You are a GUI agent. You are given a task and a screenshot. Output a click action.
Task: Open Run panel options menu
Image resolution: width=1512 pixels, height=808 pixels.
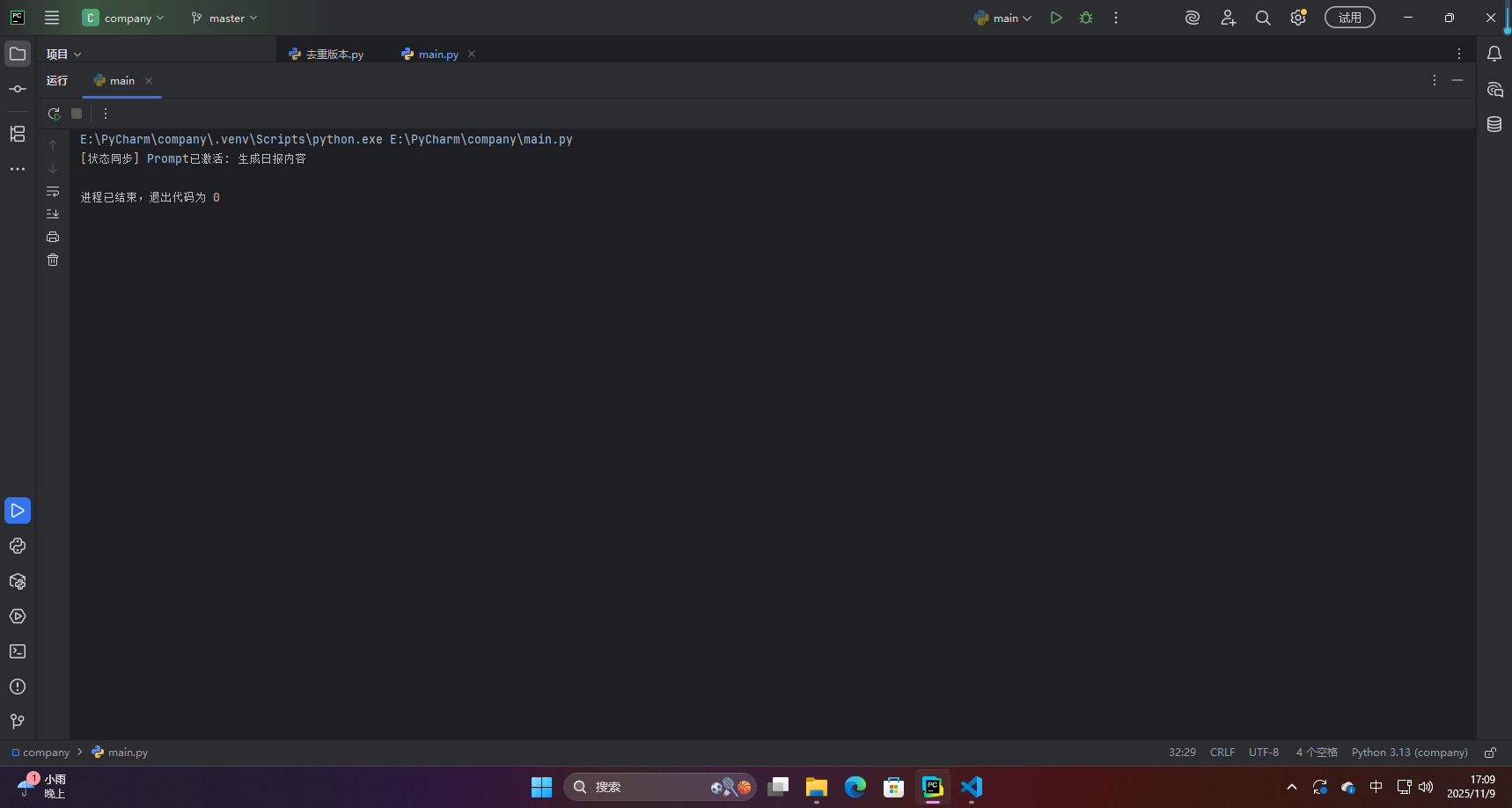tap(1435, 80)
